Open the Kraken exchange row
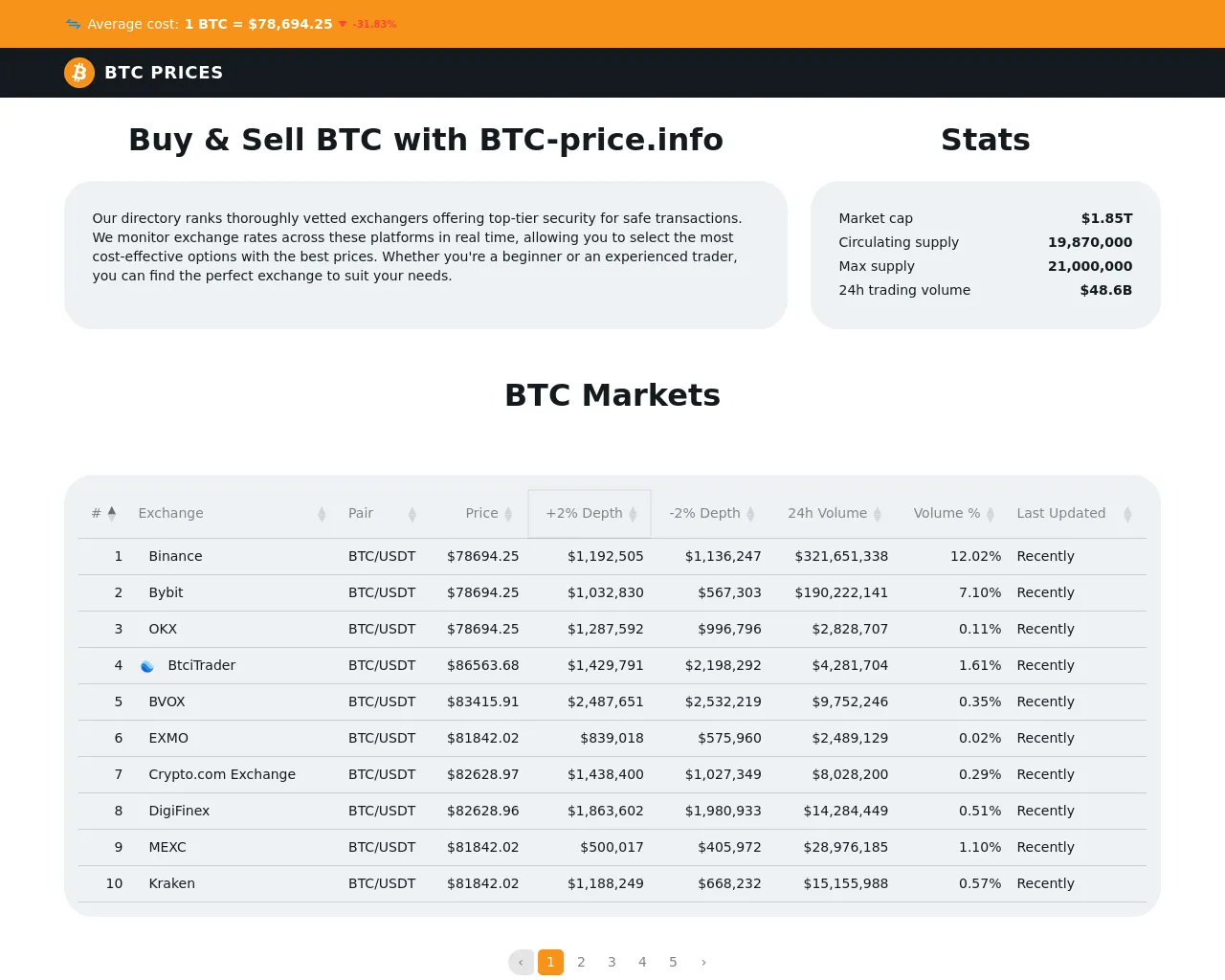1225x980 pixels. click(612, 884)
